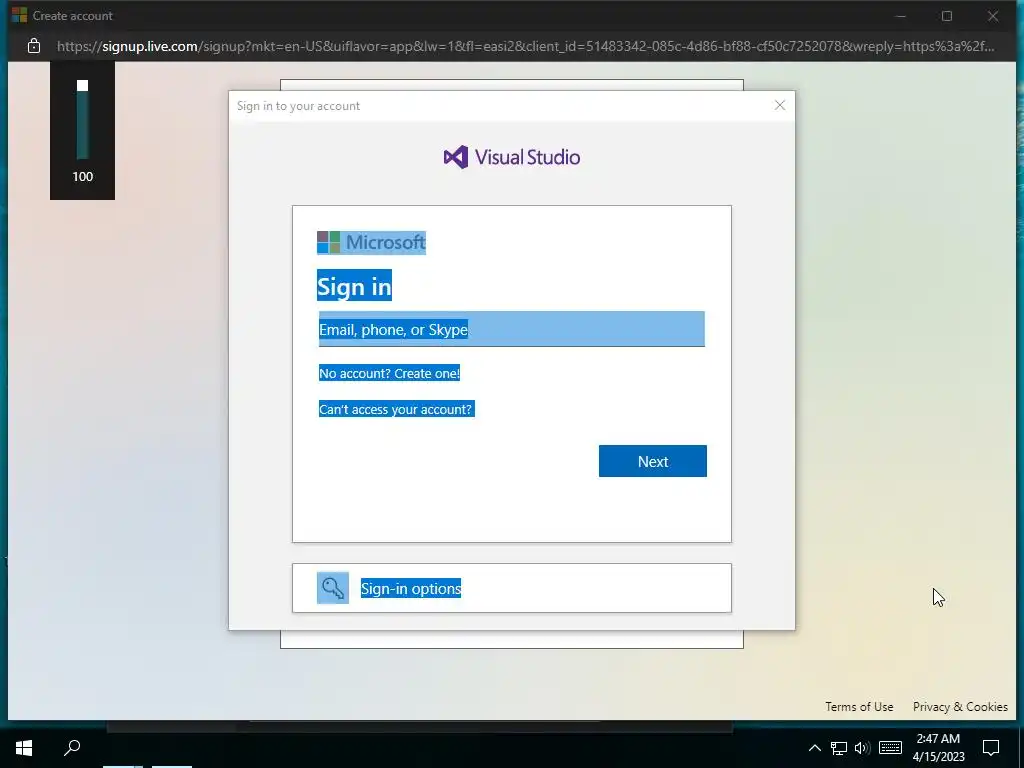This screenshot has width=1024, height=768.
Task: Click the Visual Studio logo icon
Action: click(456, 157)
